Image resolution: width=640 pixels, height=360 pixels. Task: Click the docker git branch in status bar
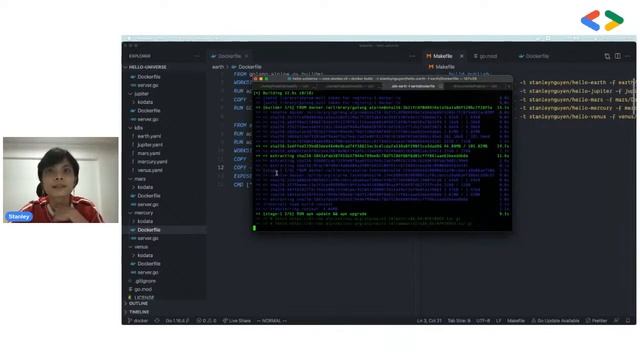(x=138, y=321)
